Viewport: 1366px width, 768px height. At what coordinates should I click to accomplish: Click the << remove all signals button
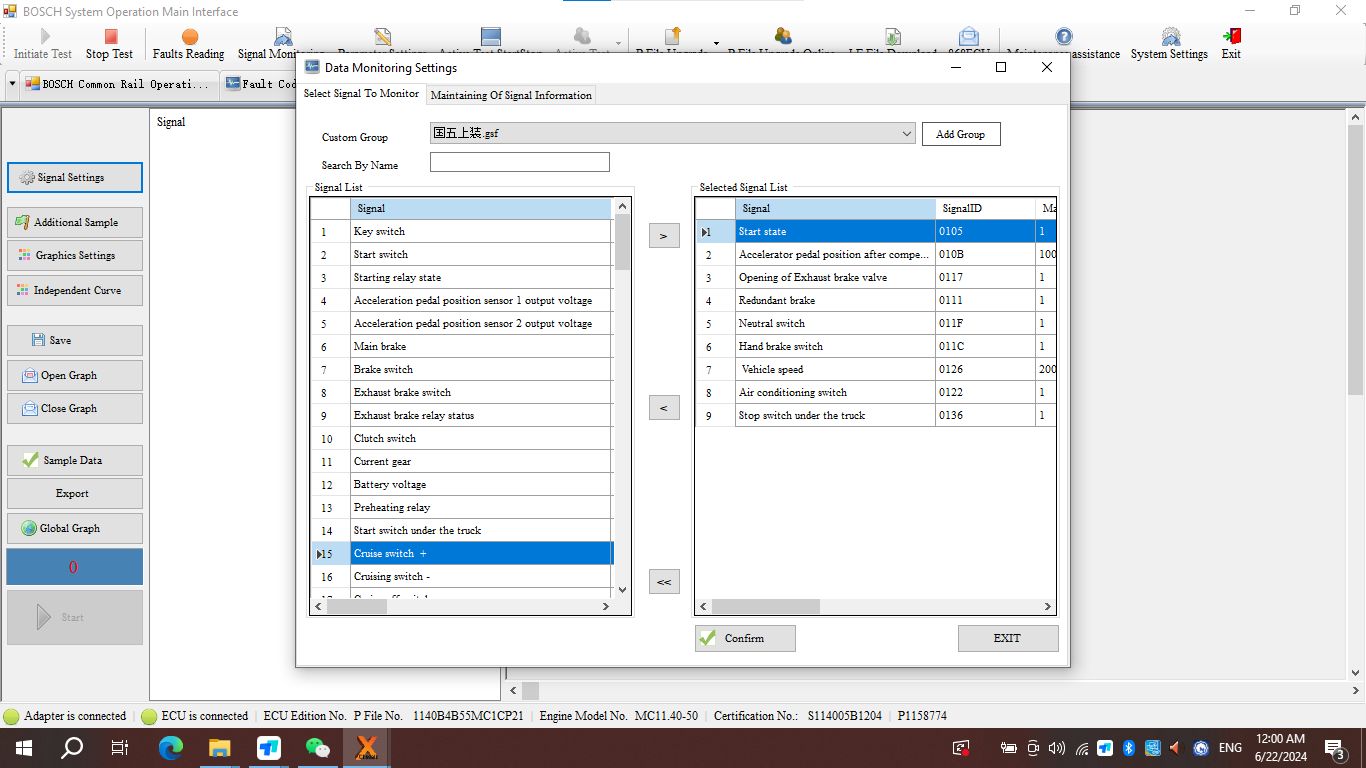tap(664, 581)
